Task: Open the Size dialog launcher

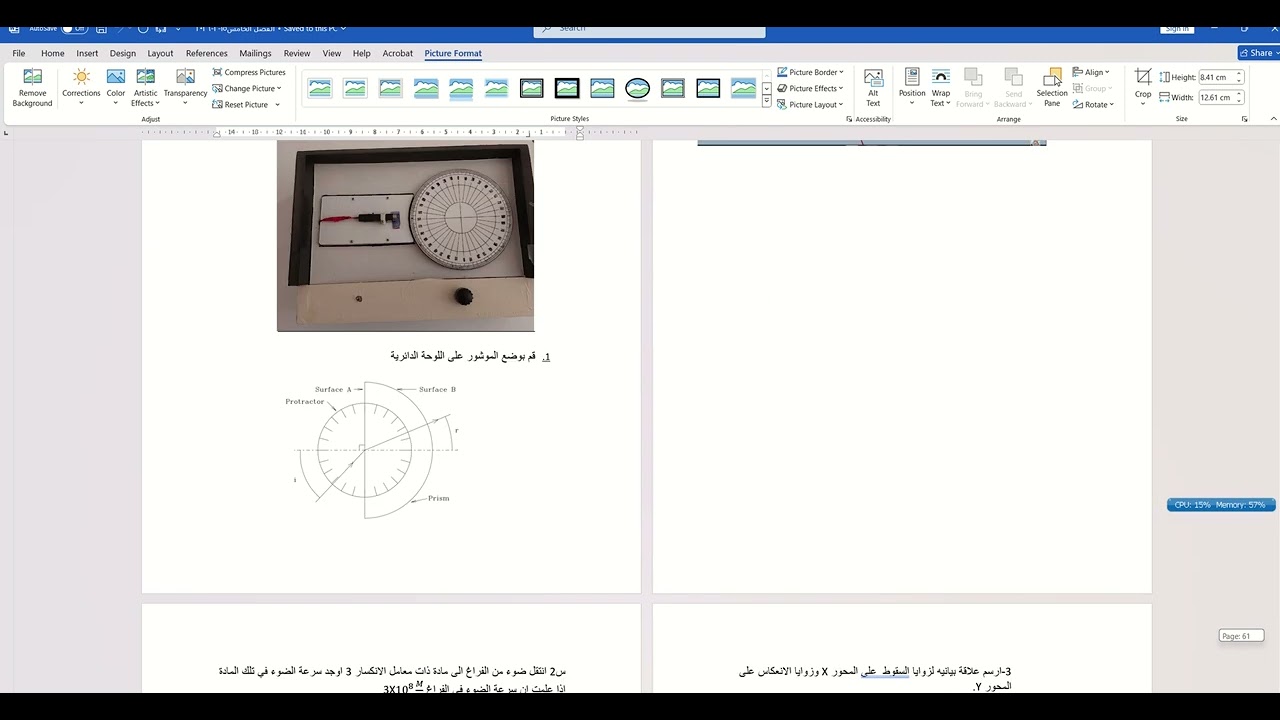Action: pos(1245,119)
